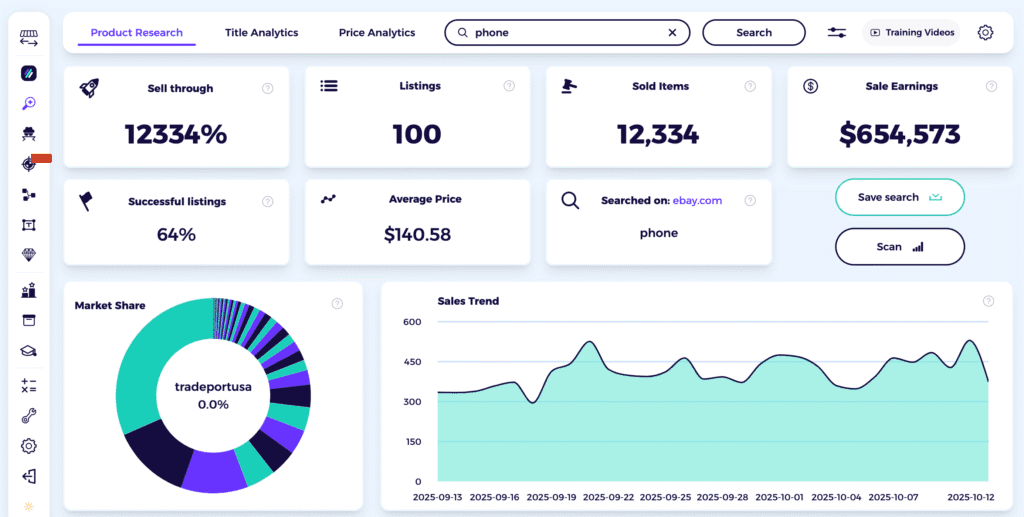Click the Save search button
1024x517 pixels.
[899, 197]
